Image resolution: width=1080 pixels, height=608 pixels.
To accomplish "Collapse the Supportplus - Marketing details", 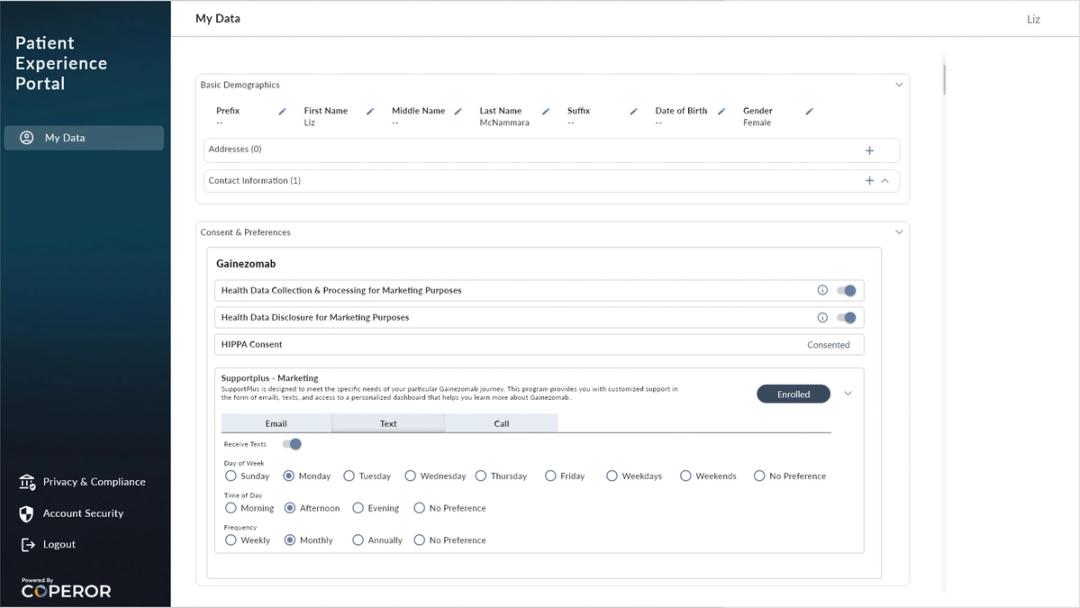I will 847,393.
